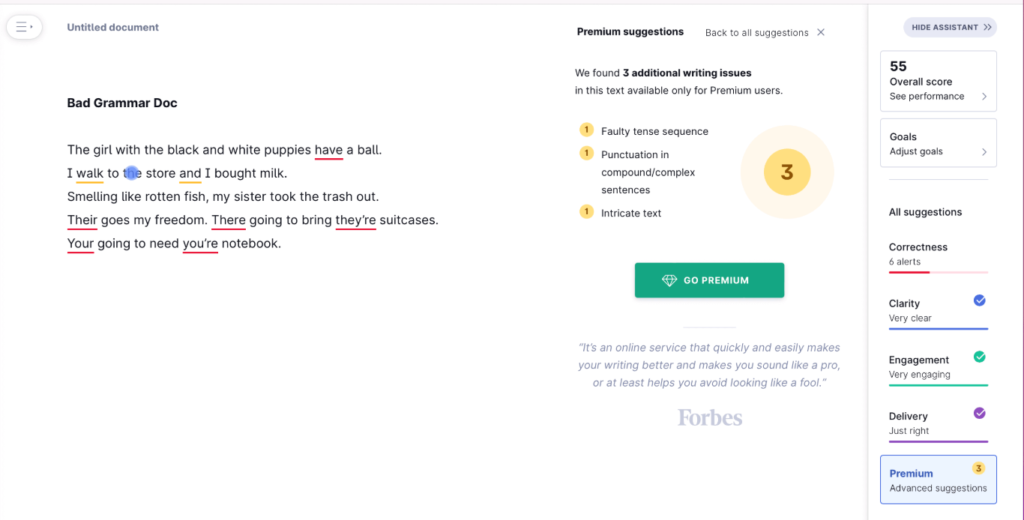Screen dimensions: 1024x520
Task: Open the hamburger menu icon
Action: 24,27
